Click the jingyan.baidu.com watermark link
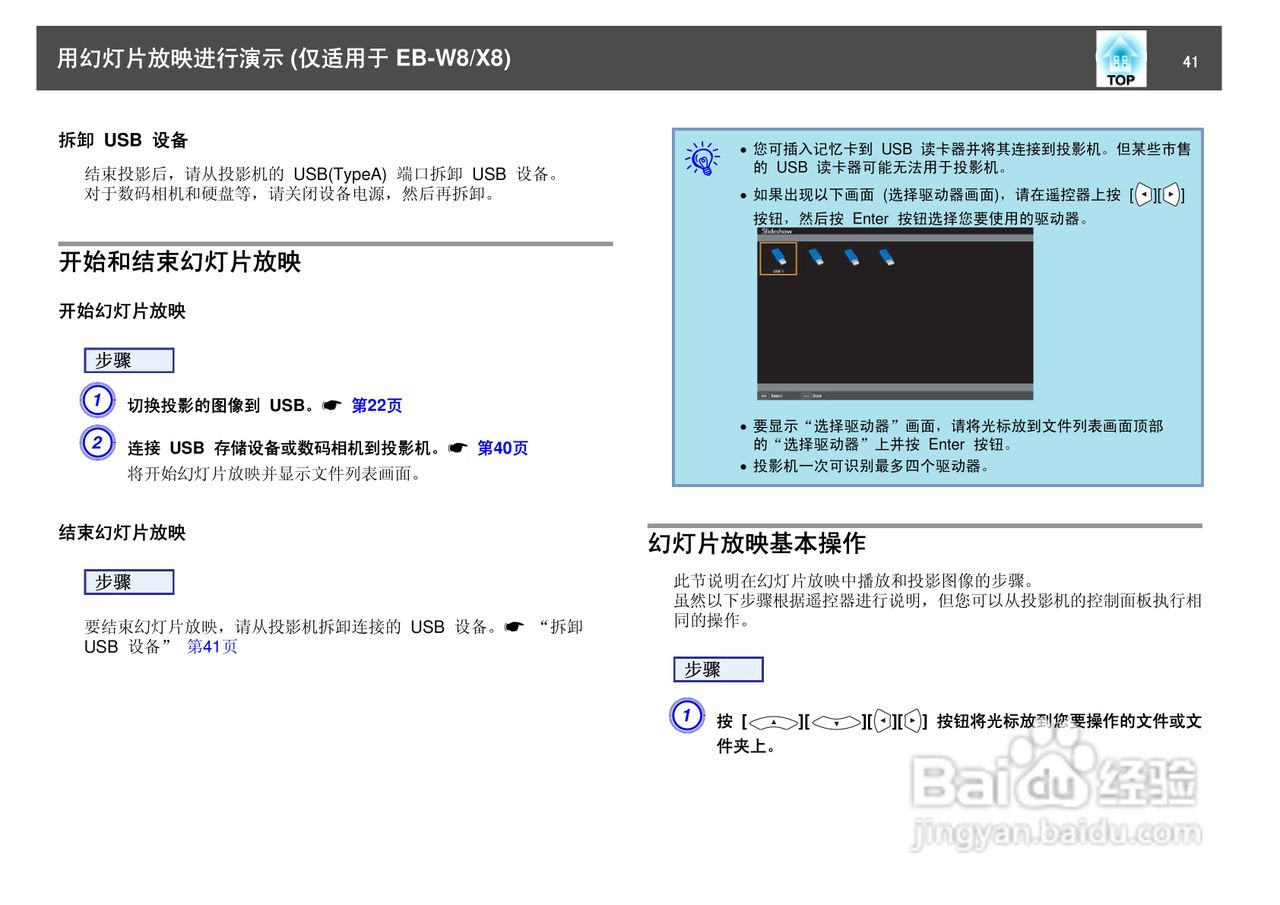The image size is (1280, 905). [1056, 830]
